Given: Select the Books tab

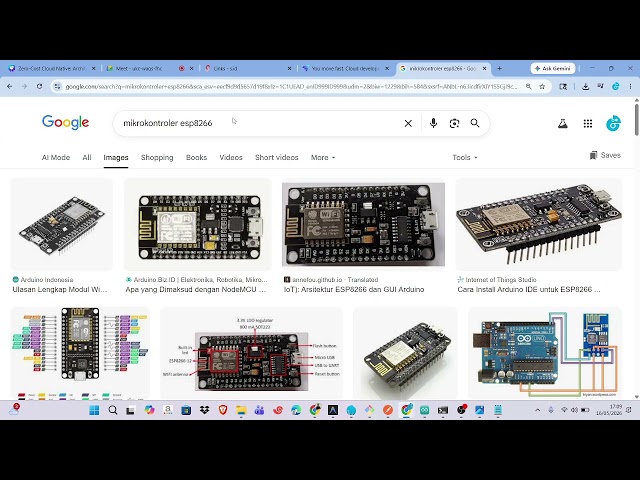Looking at the screenshot, I should (196, 158).
